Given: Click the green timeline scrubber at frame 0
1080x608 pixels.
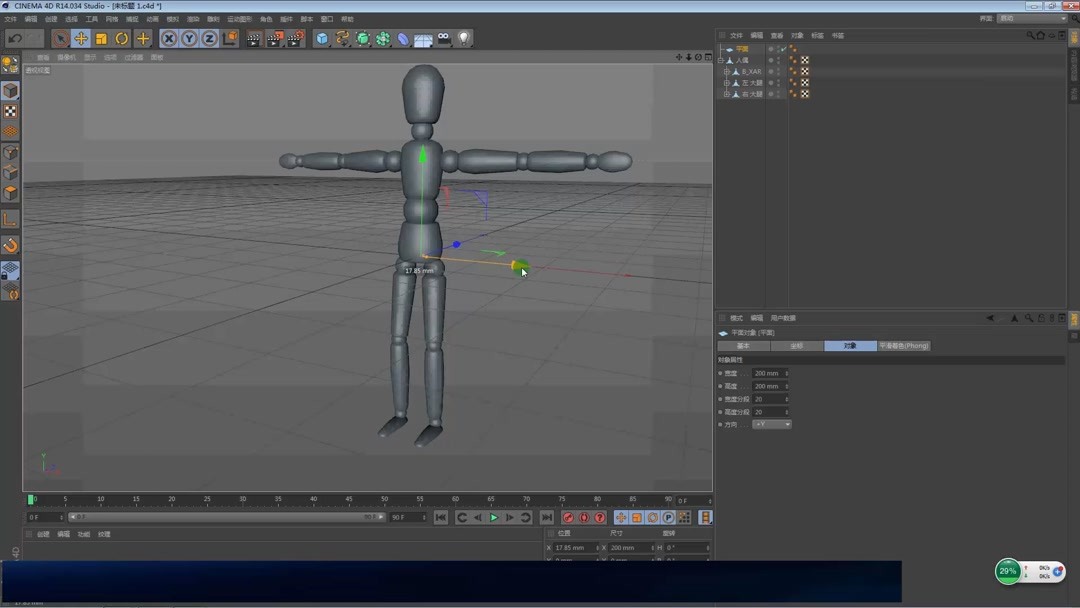Looking at the screenshot, I should pyautogui.click(x=32, y=498).
